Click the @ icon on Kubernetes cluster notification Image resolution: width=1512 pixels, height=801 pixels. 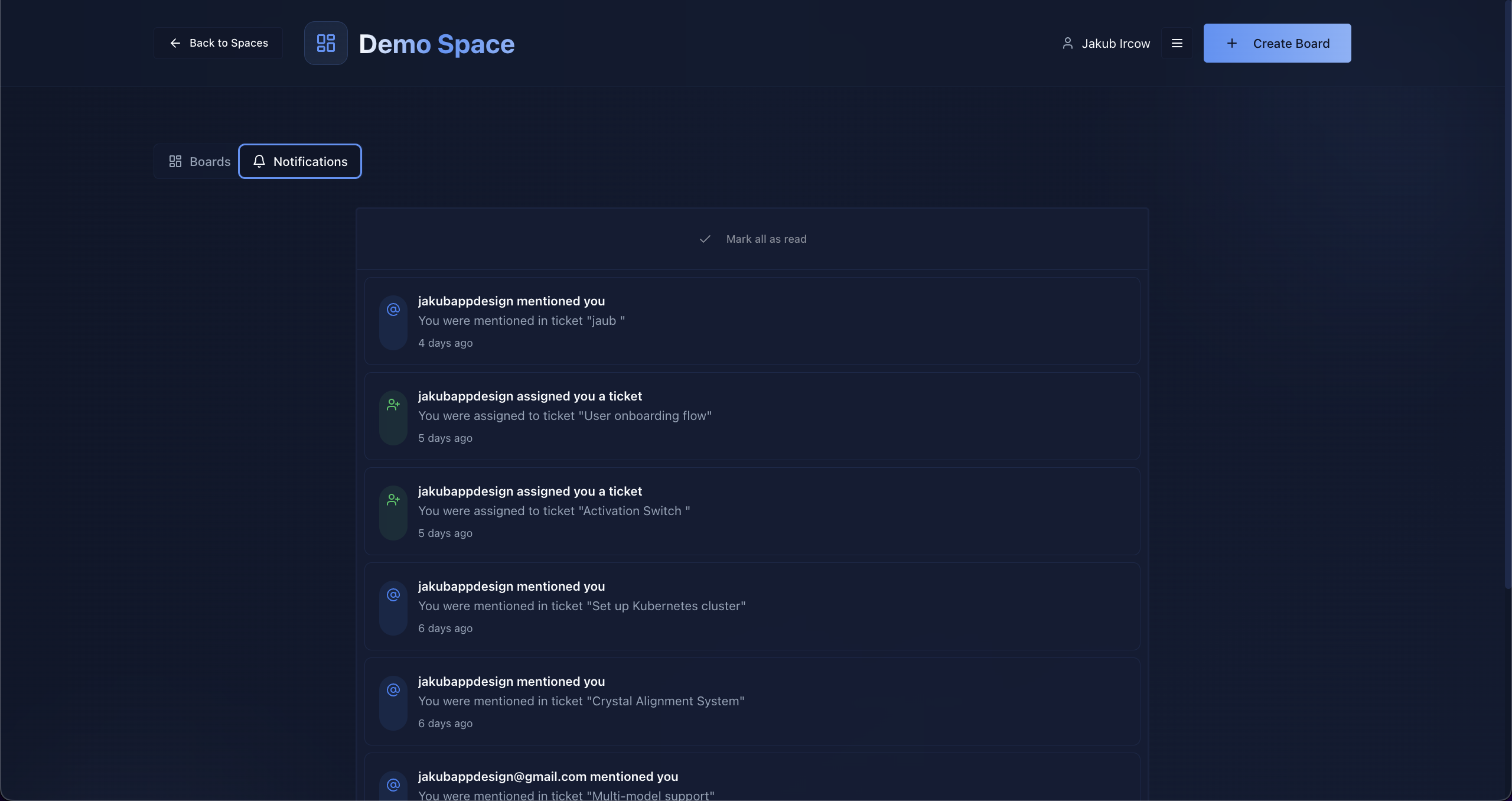tap(393, 595)
